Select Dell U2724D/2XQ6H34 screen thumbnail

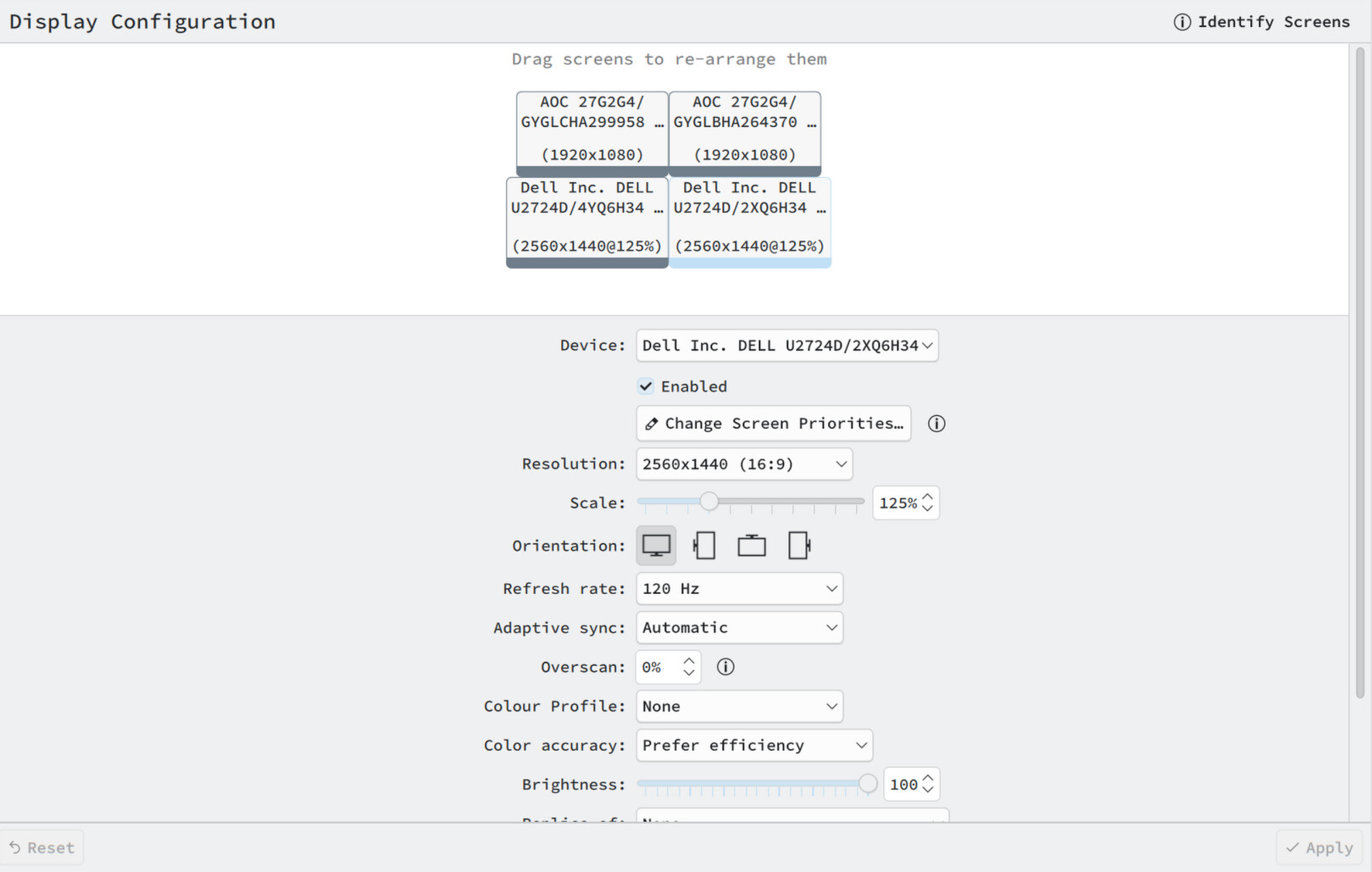750,222
